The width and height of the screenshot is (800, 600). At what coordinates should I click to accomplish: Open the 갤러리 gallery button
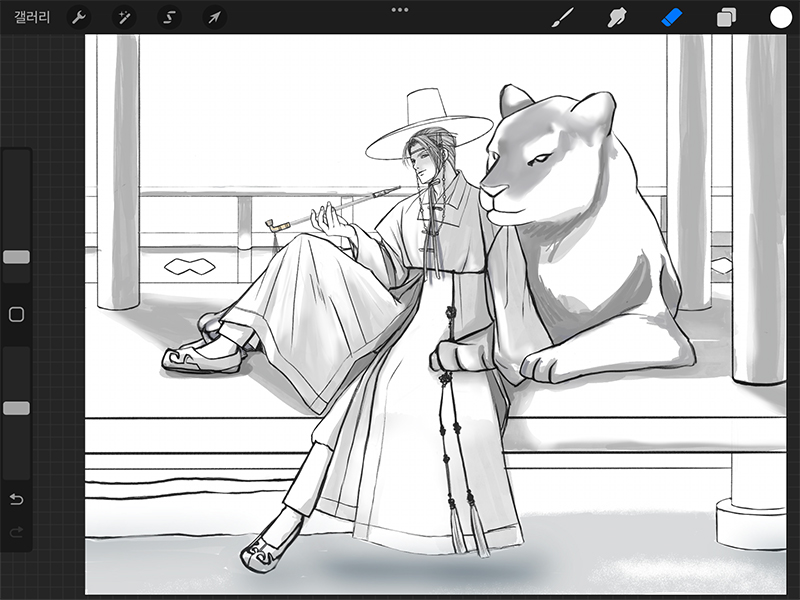pyautogui.click(x=32, y=17)
